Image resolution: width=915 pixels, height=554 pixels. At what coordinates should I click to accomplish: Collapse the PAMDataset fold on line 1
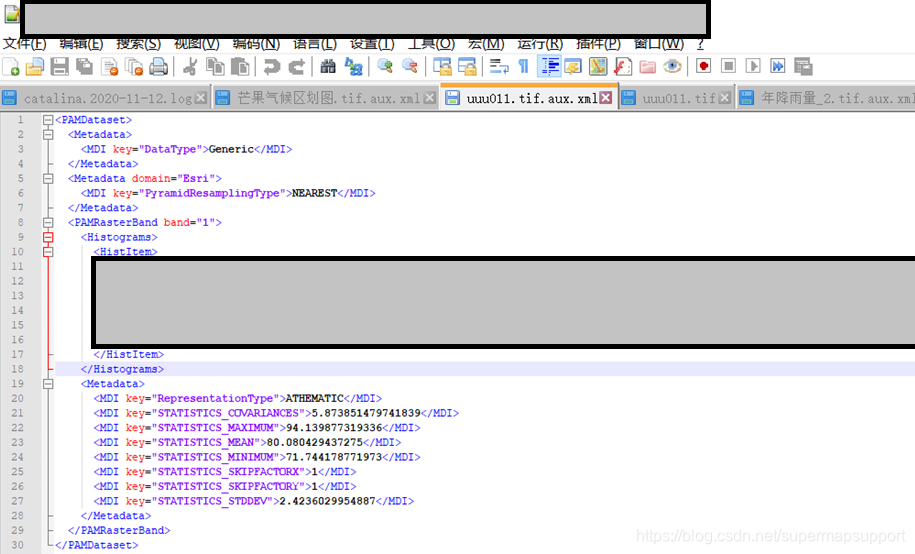[x=48, y=120]
